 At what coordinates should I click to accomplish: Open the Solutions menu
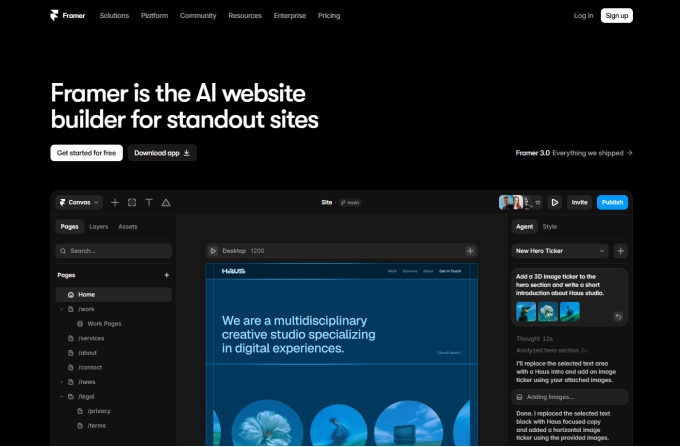114,16
